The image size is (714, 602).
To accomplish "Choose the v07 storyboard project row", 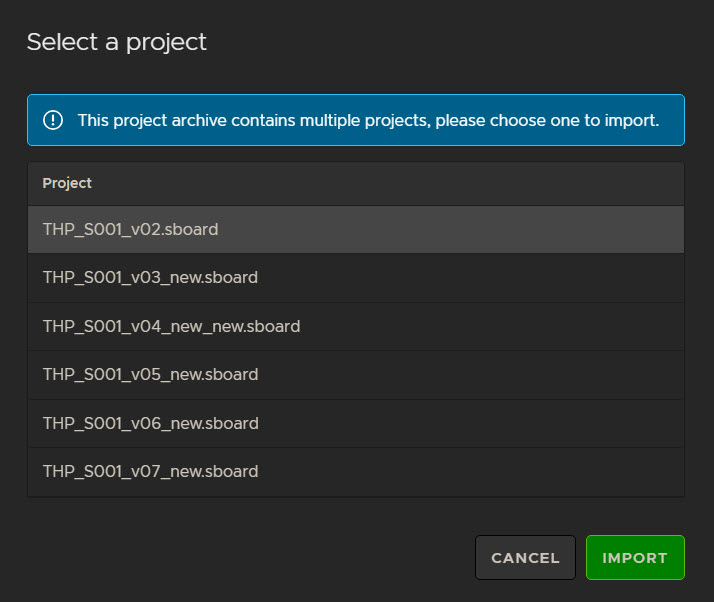I will [x=150, y=471].
